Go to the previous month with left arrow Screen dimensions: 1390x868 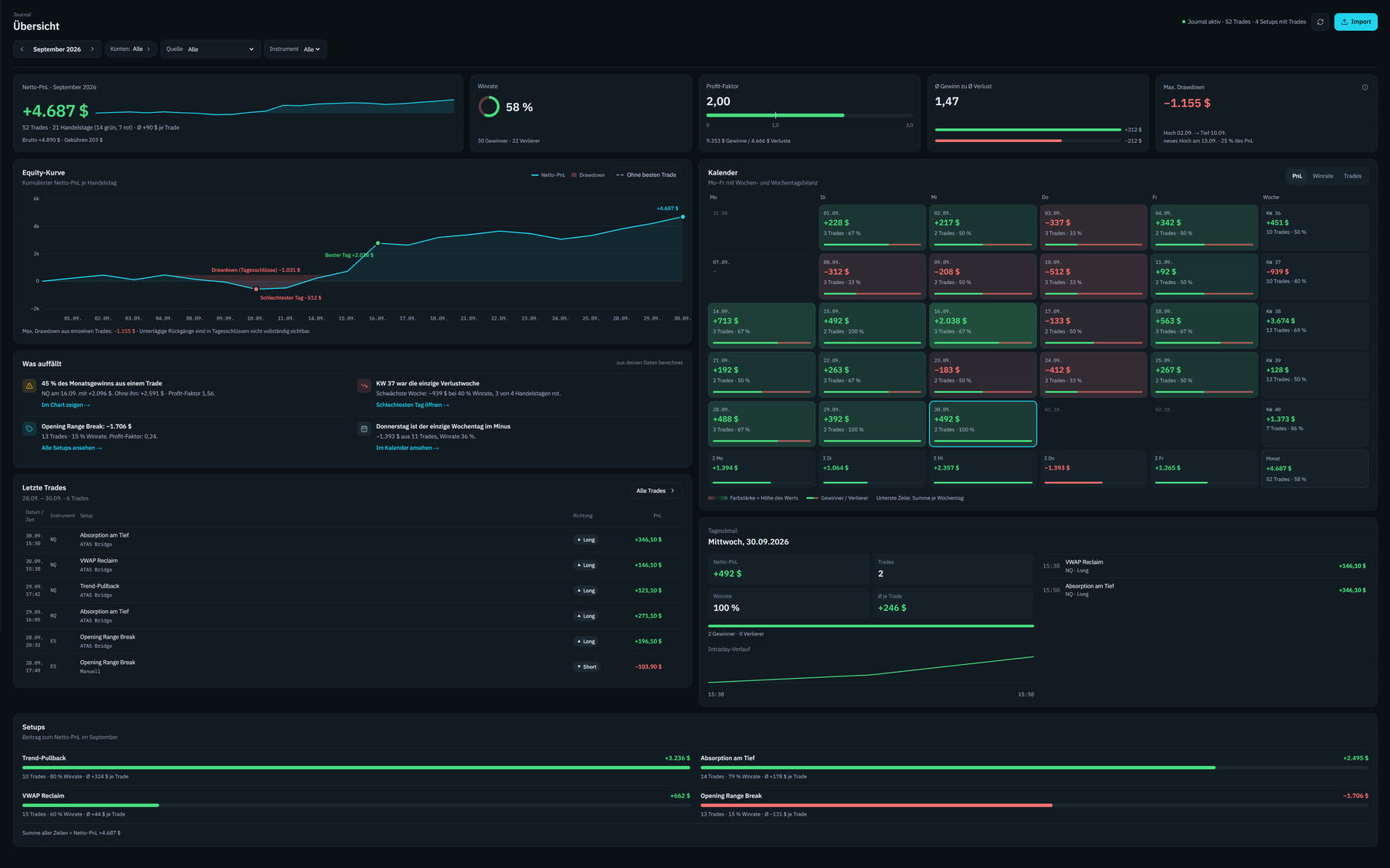coord(22,49)
